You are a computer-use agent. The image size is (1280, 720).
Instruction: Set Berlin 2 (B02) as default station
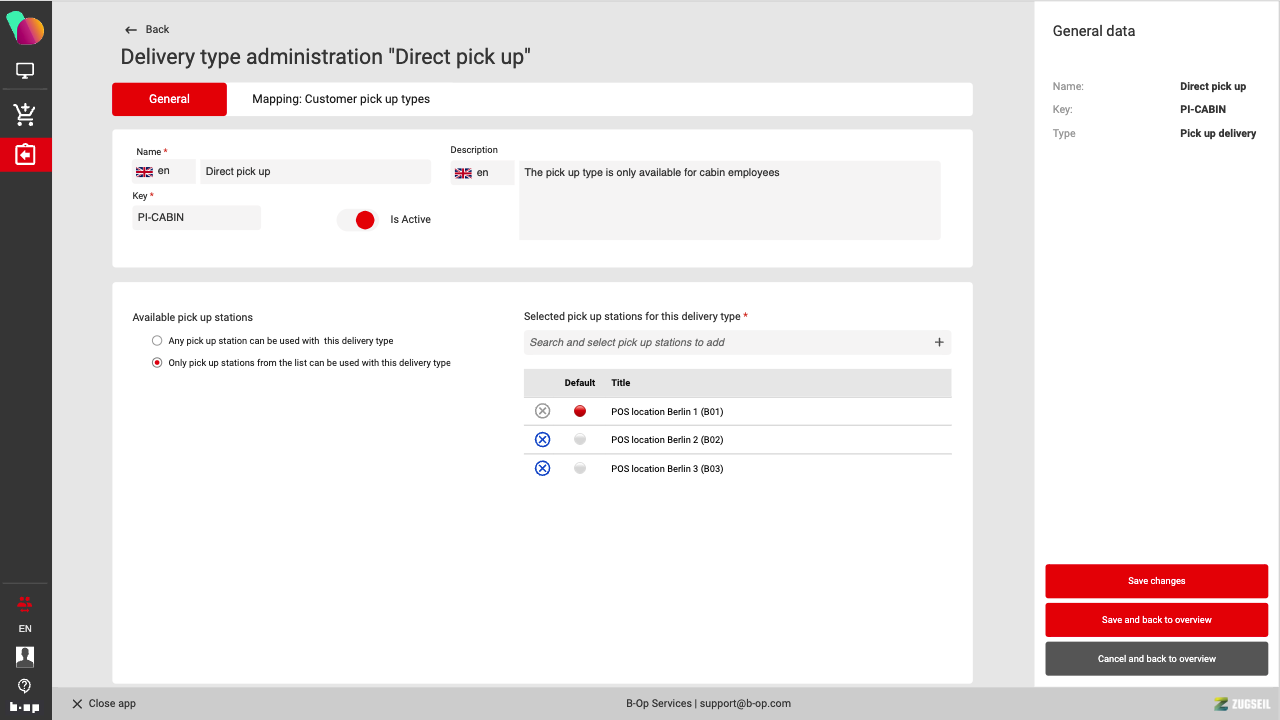click(x=580, y=440)
